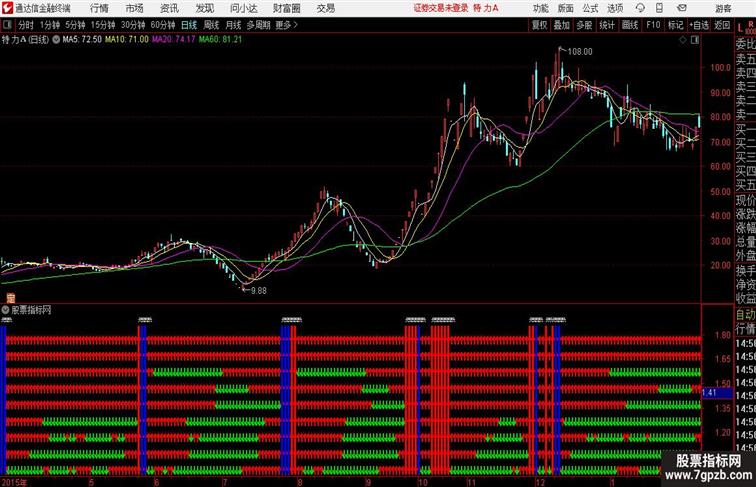Open the 版面 menu
Image resolution: width=756 pixels, height=487 pixels.
point(566,8)
